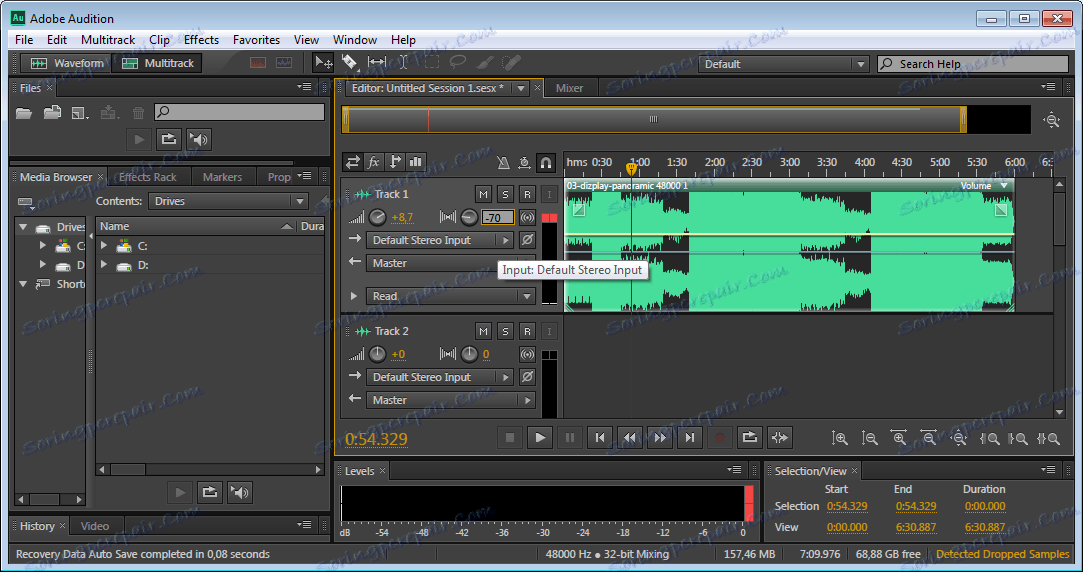Mute Track 1
The image size is (1083, 572).
(484, 194)
